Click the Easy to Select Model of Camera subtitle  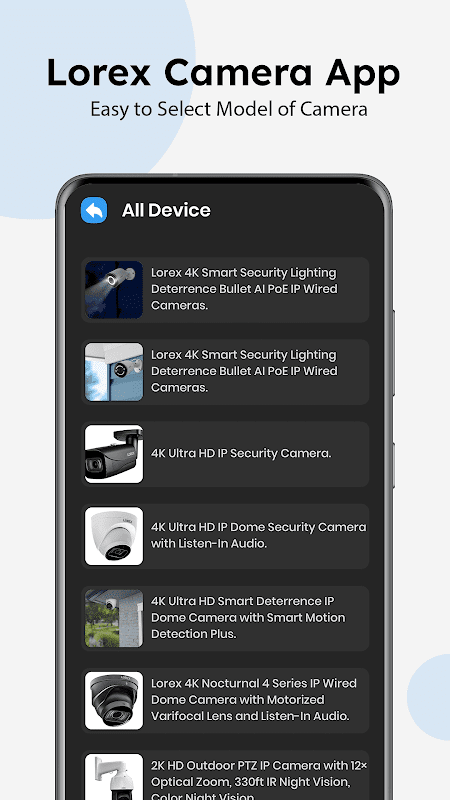point(229,109)
